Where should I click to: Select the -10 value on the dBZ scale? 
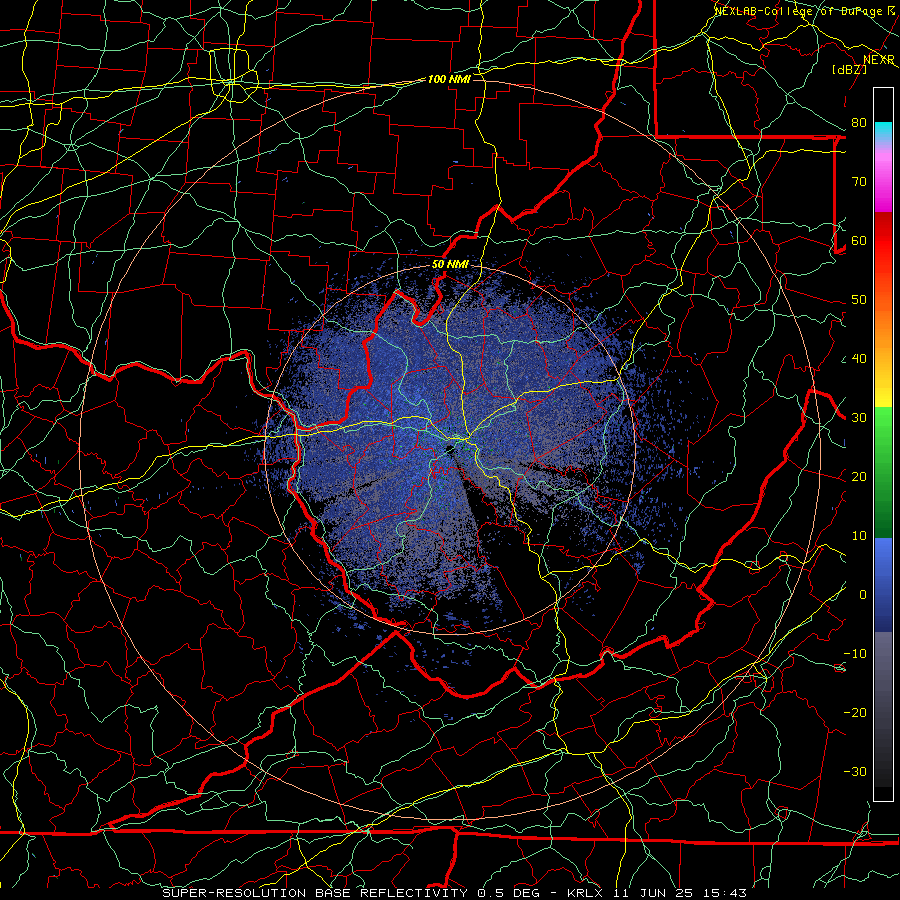pos(855,654)
